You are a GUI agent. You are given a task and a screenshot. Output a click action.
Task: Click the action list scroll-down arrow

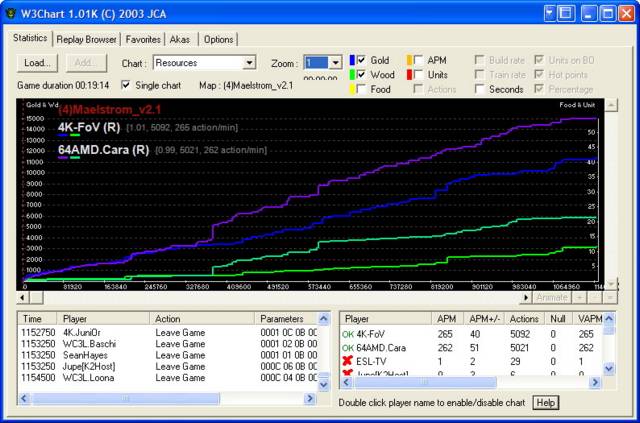tap(324, 384)
